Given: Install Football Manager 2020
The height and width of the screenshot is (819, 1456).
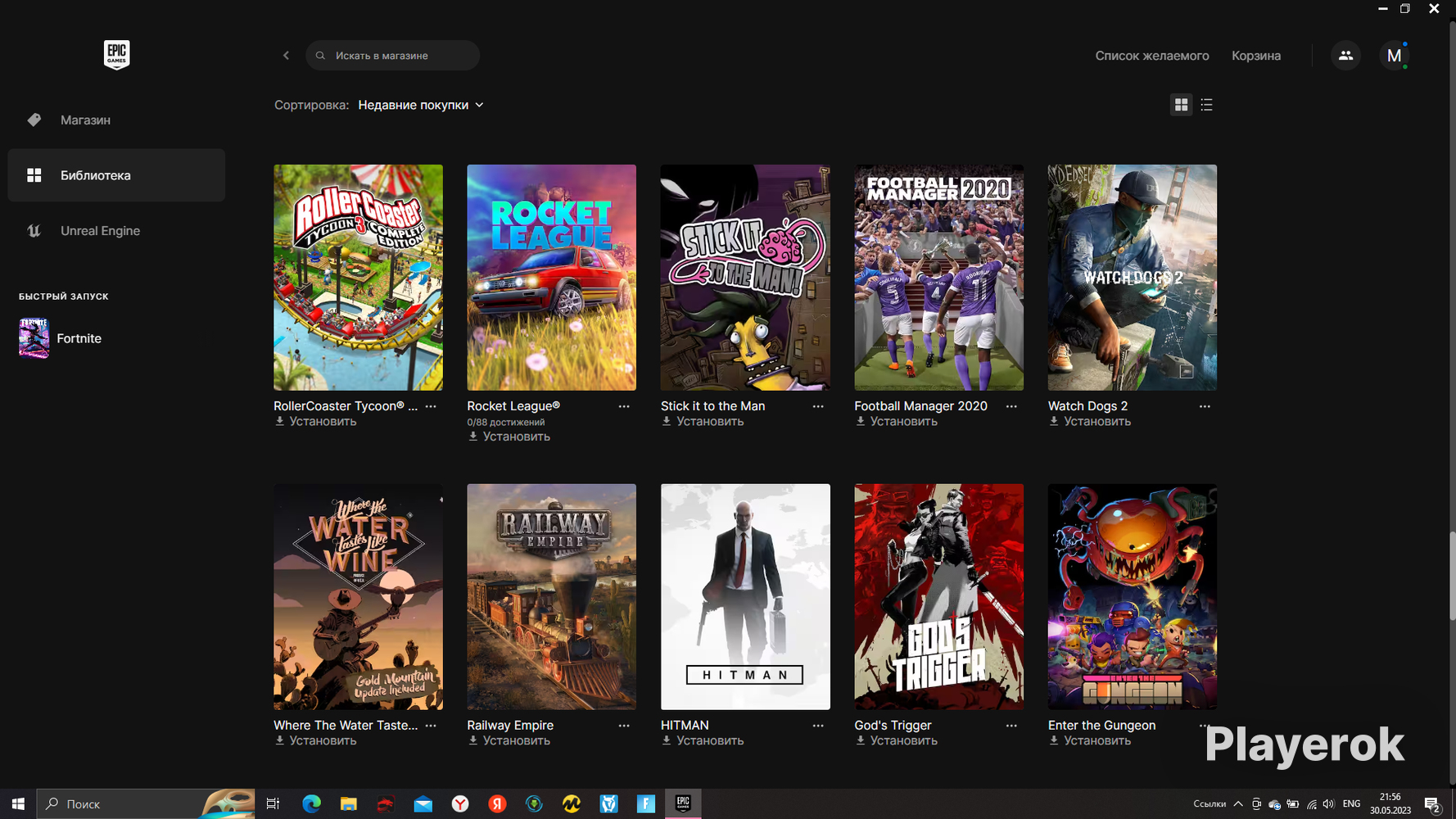Looking at the screenshot, I should (896, 422).
